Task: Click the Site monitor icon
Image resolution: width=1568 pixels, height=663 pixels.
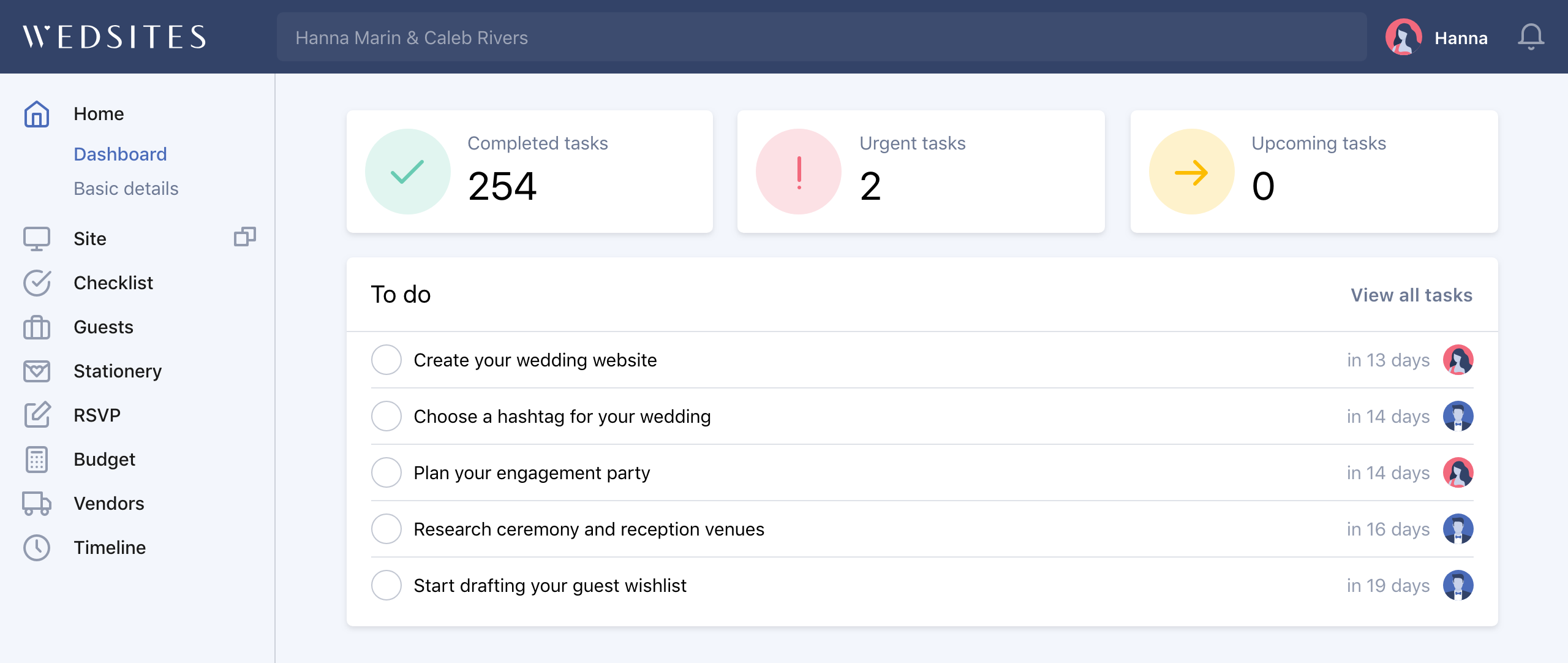Action: point(37,239)
